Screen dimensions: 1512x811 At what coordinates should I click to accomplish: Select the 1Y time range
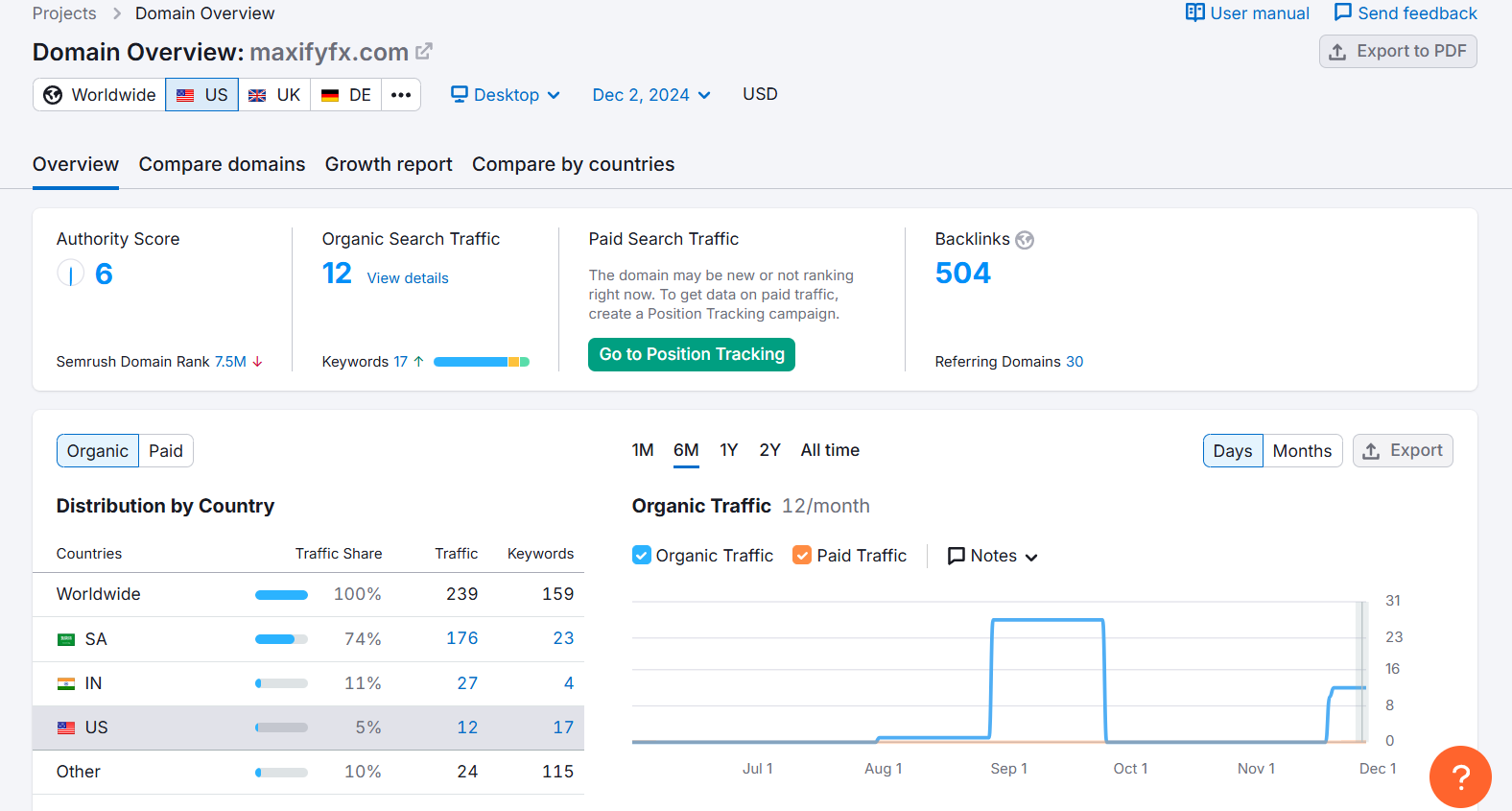(729, 450)
